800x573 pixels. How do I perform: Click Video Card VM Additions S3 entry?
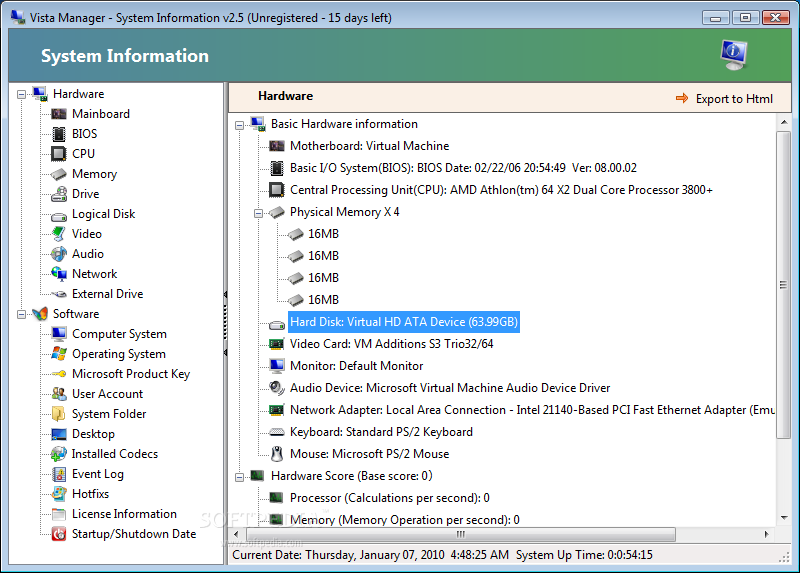[x=391, y=344]
